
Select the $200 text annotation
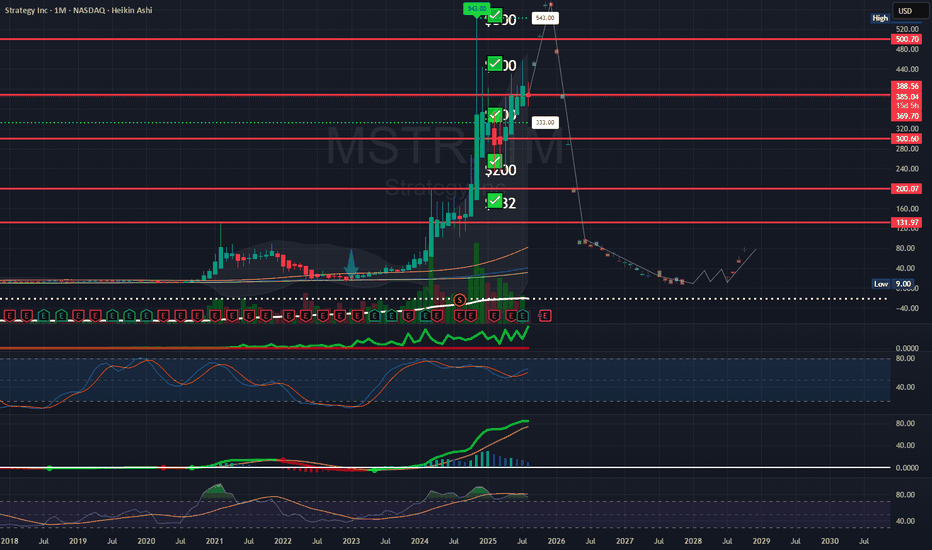click(500, 171)
